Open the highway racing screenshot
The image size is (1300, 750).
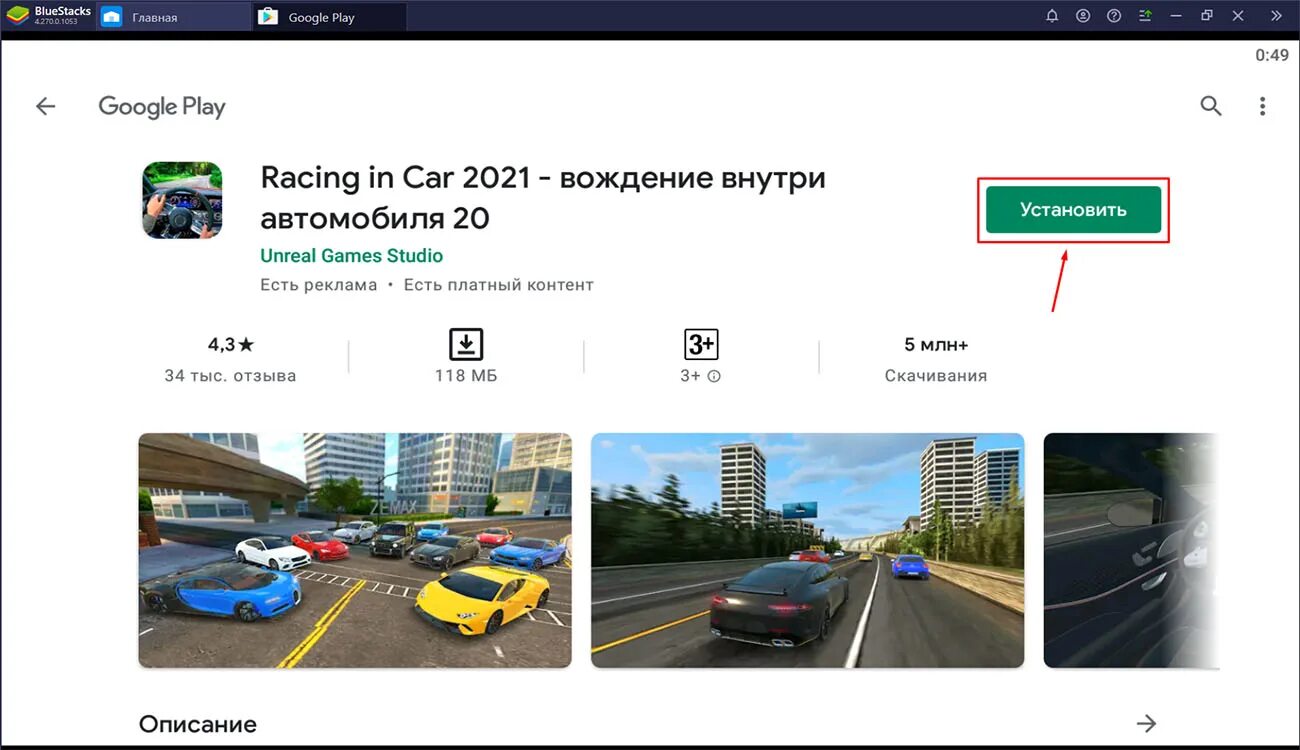(x=808, y=550)
